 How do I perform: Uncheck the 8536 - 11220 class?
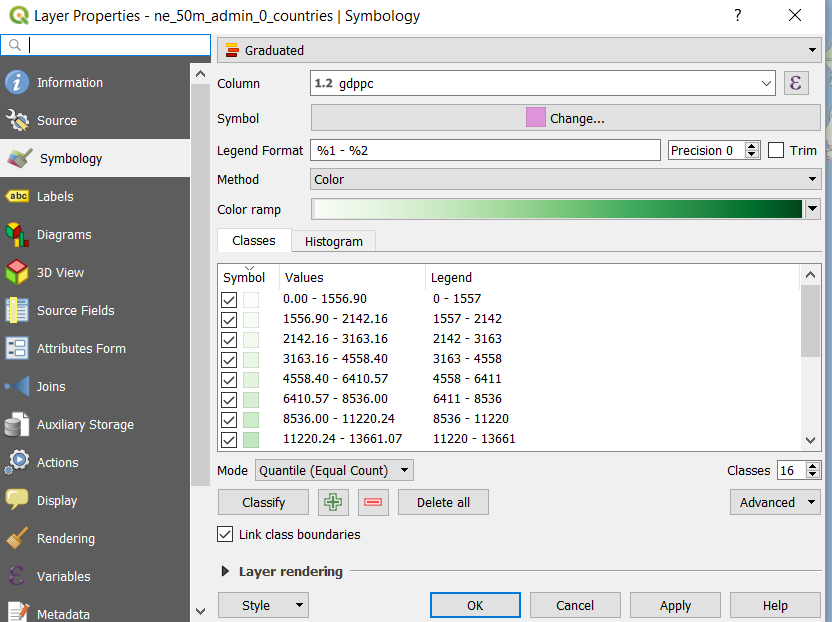click(229, 420)
